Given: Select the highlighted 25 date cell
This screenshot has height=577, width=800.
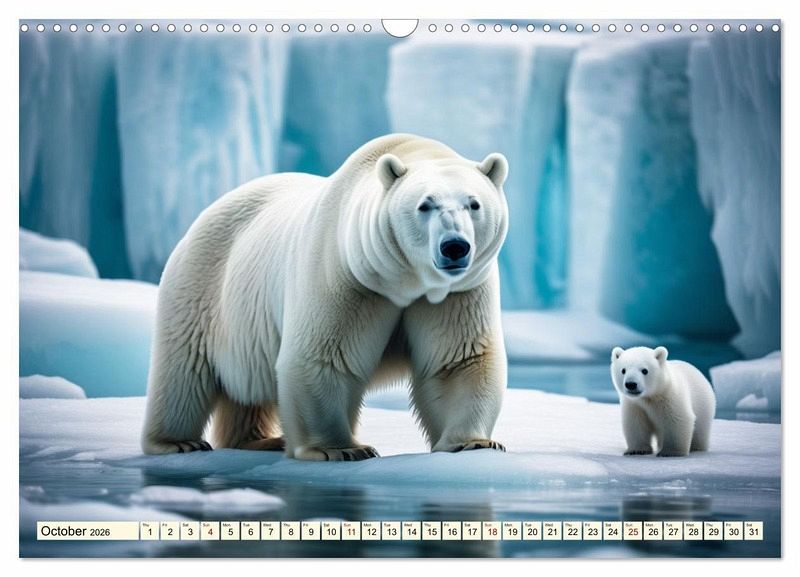Looking at the screenshot, I should pyautogui.click(x=632, y=531).
